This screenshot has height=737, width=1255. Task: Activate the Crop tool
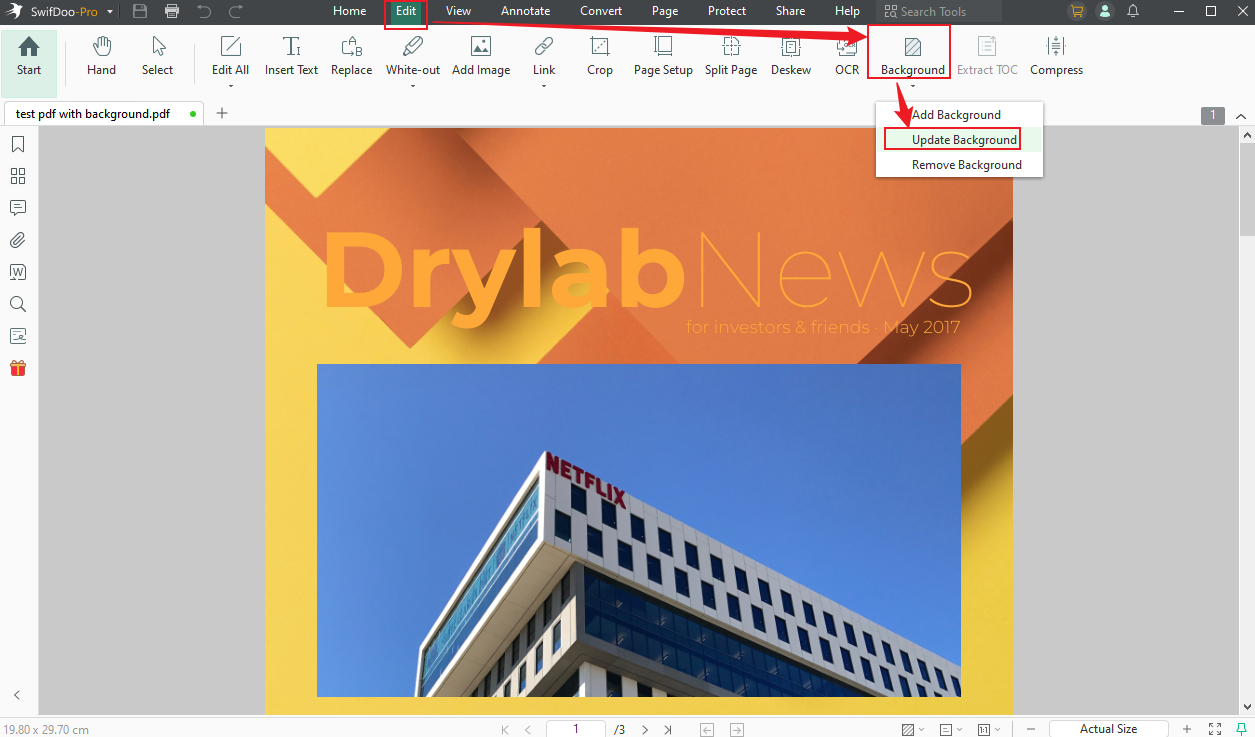coord(600,57)
